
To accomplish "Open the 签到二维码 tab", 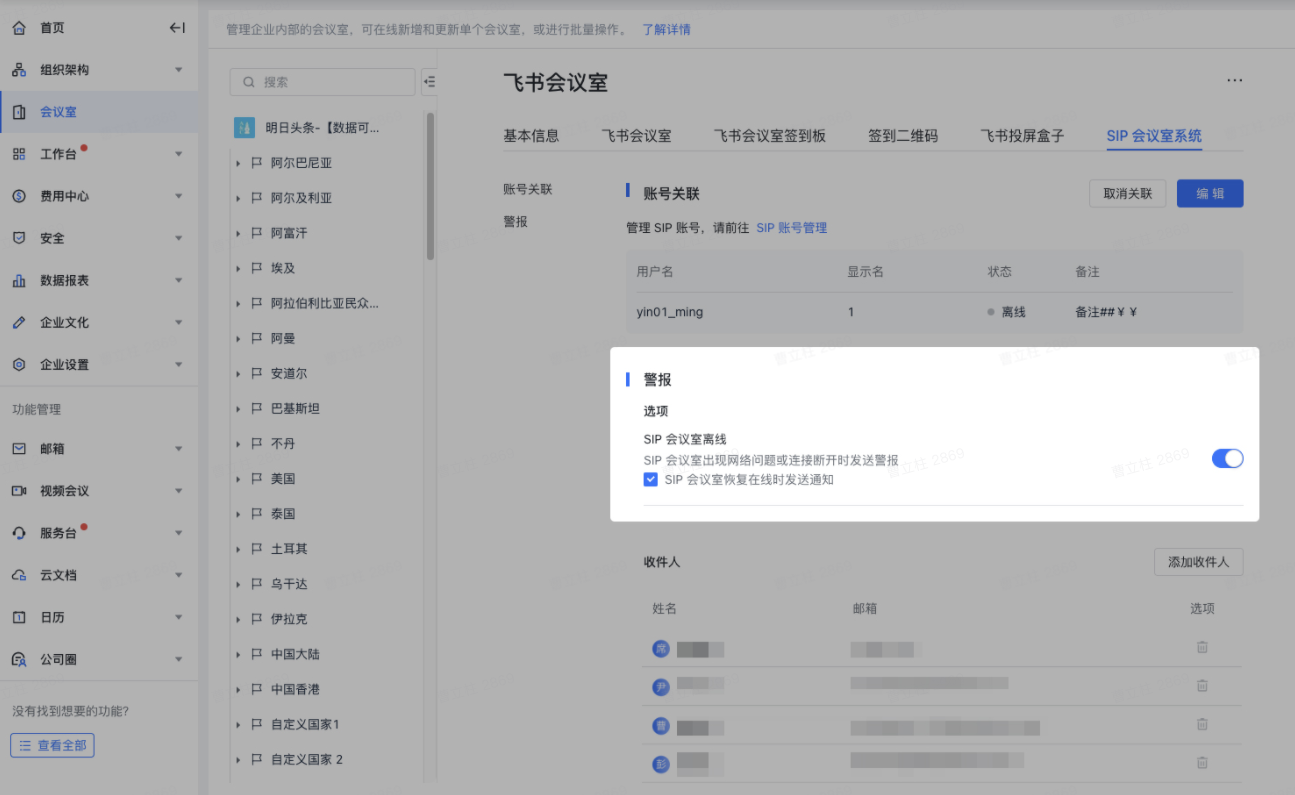I will click(x=903, y=136).
